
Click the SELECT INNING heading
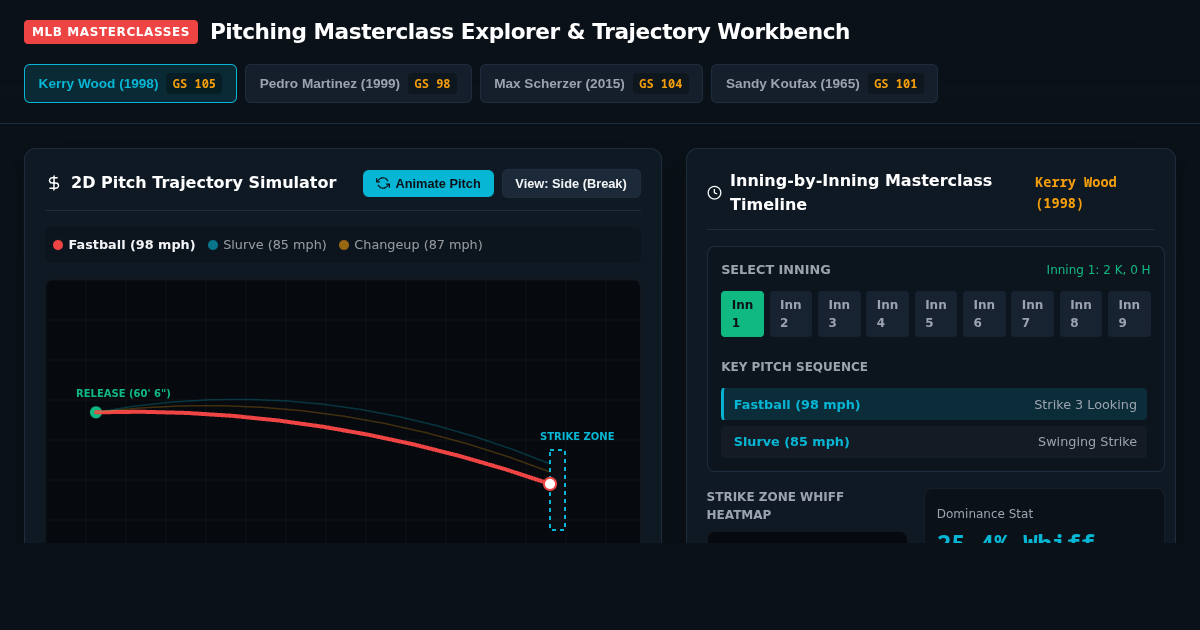pyautogui.click(x=776, y=270)
